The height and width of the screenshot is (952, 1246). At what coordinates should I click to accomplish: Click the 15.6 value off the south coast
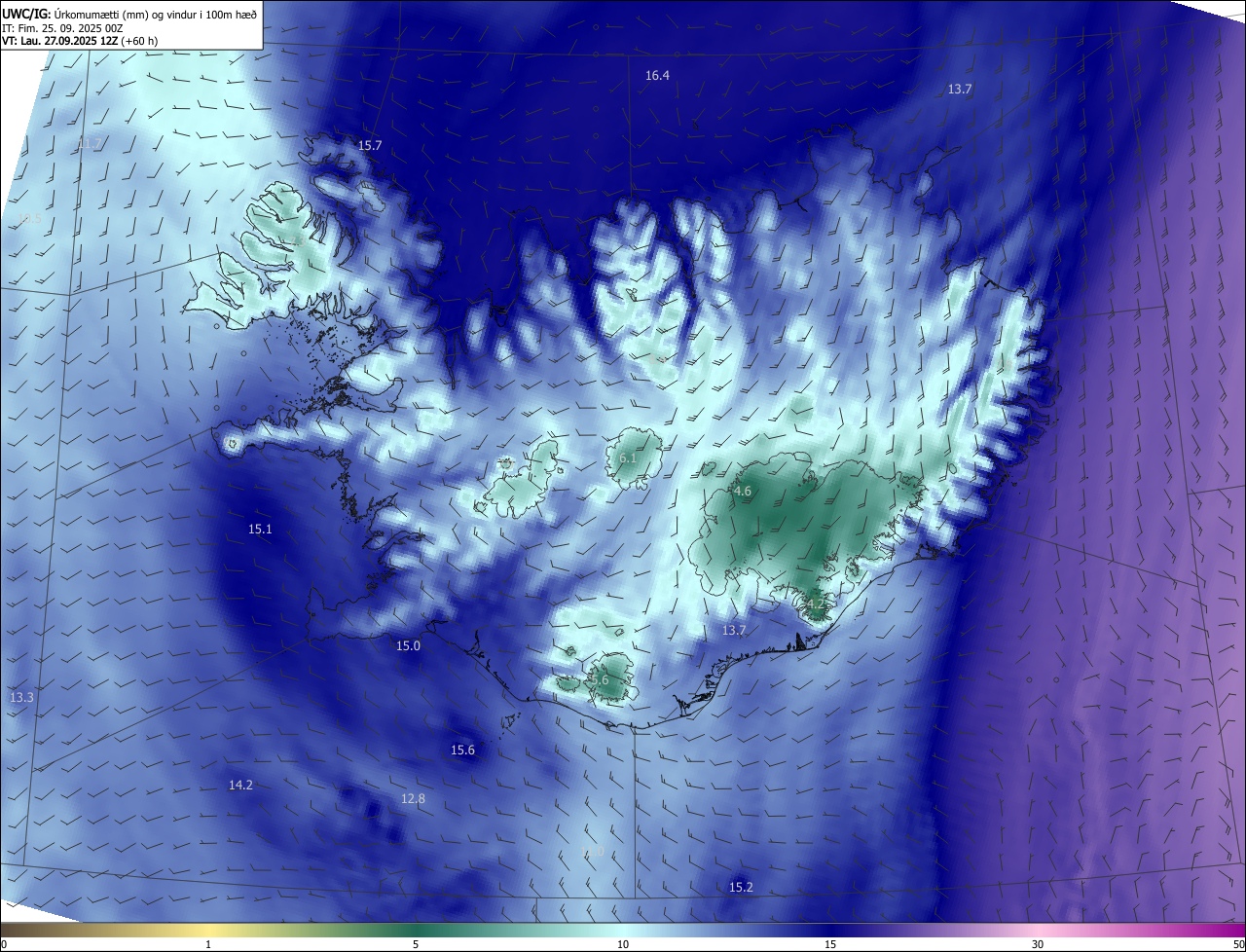coord(462,750)
